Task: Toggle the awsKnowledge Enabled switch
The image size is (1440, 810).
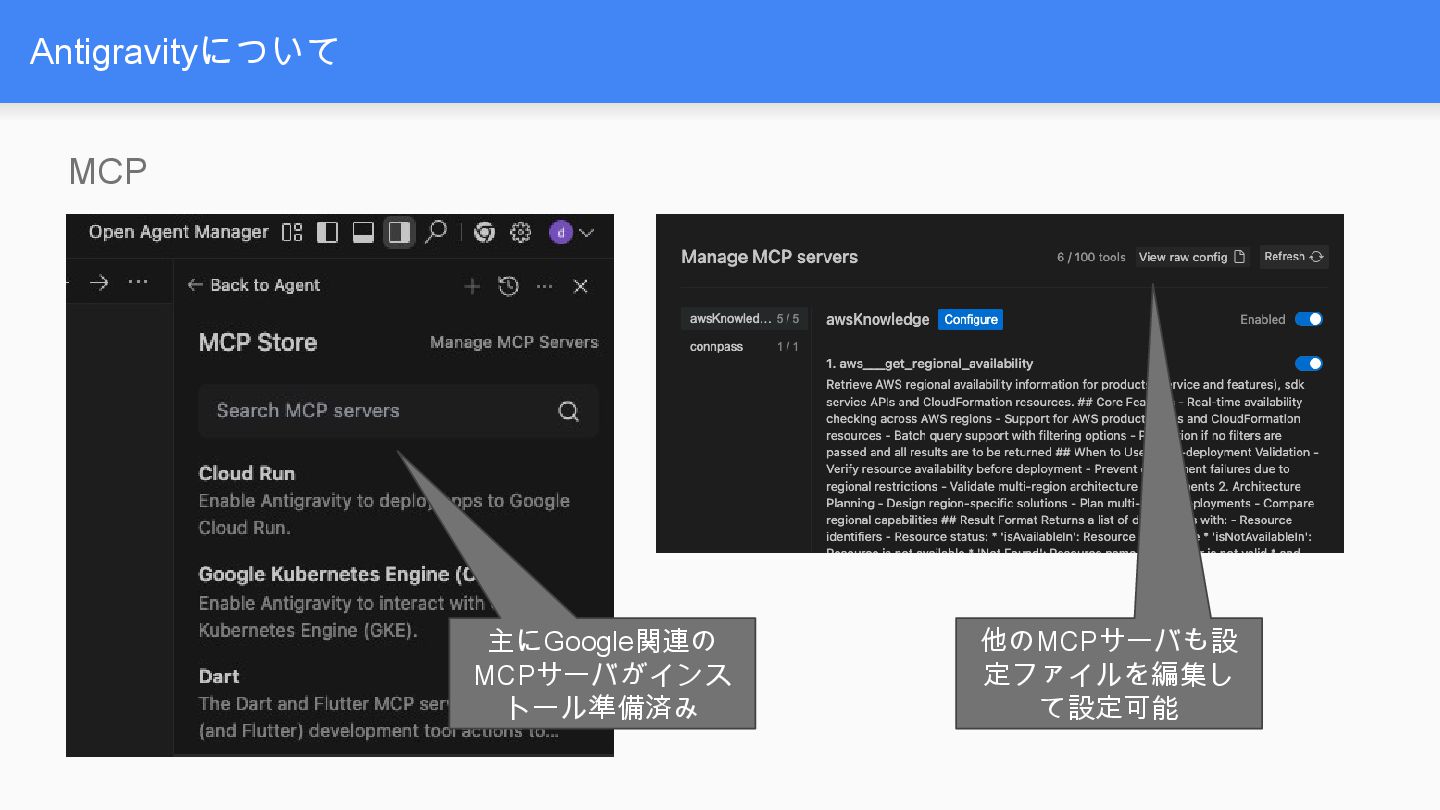Action: point(1308,319)
